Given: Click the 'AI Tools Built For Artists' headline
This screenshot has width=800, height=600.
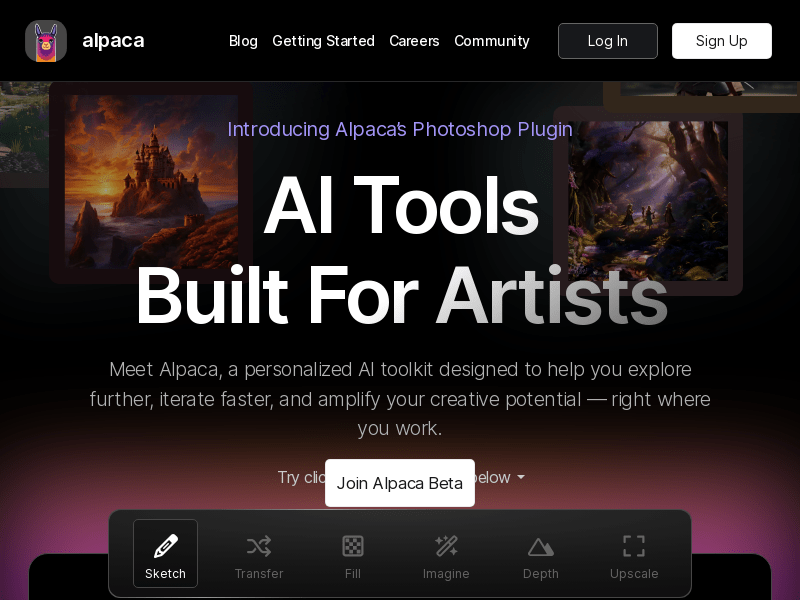Looking at the screenshot, I should [x=400, y=250].
